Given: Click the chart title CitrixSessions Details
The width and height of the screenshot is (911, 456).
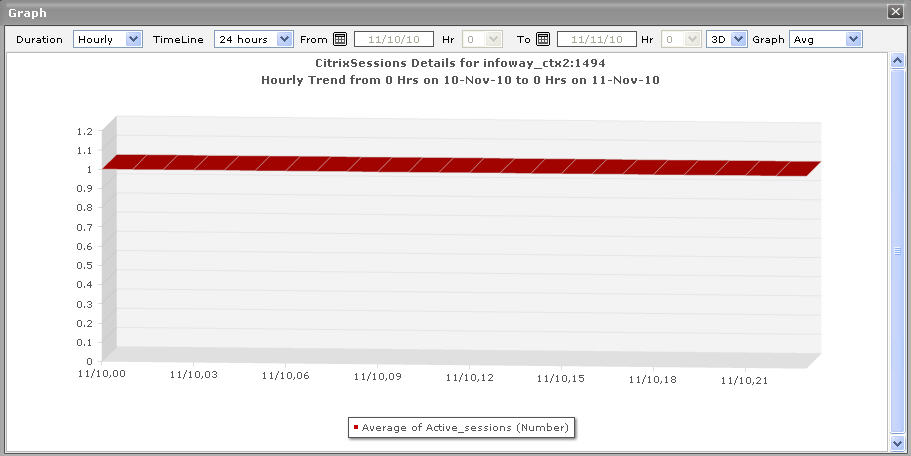Looking at the screenshot, I should pos(460,62).
